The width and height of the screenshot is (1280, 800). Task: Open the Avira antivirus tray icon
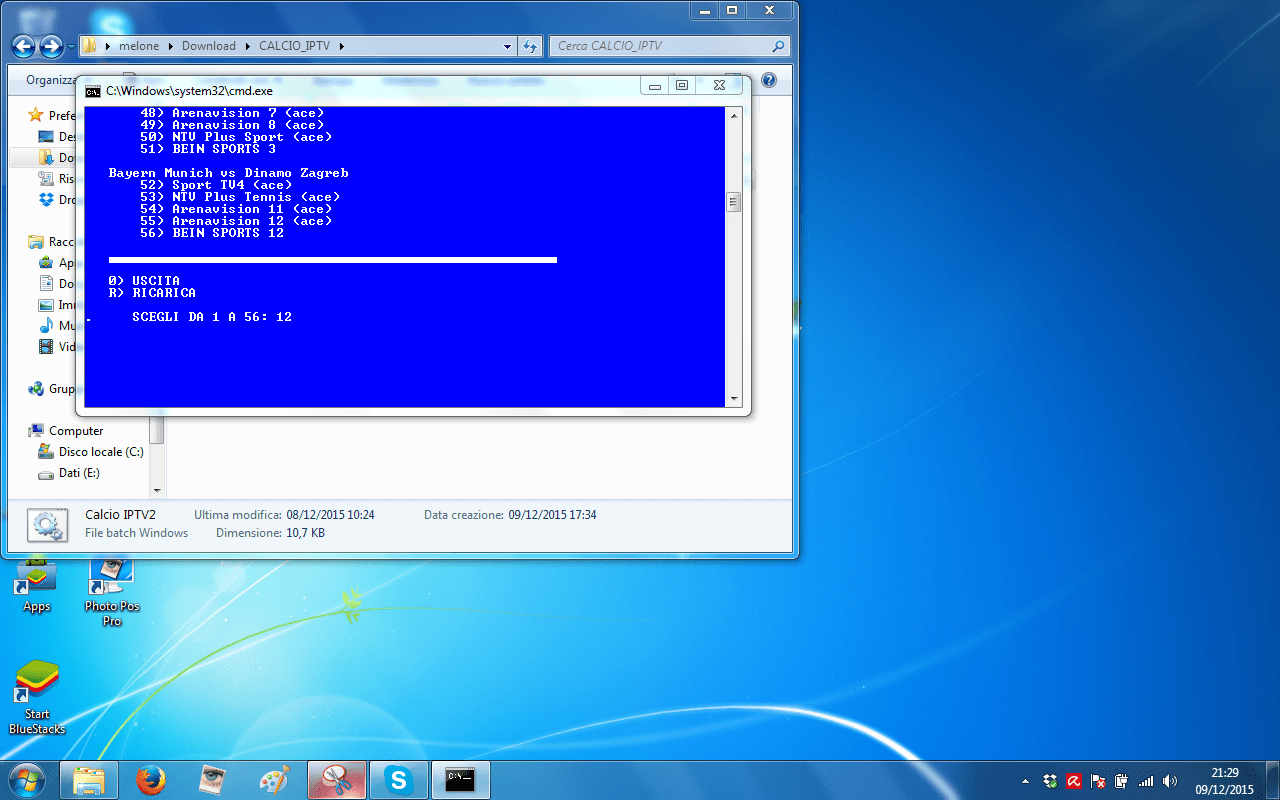click(1074, 781)
